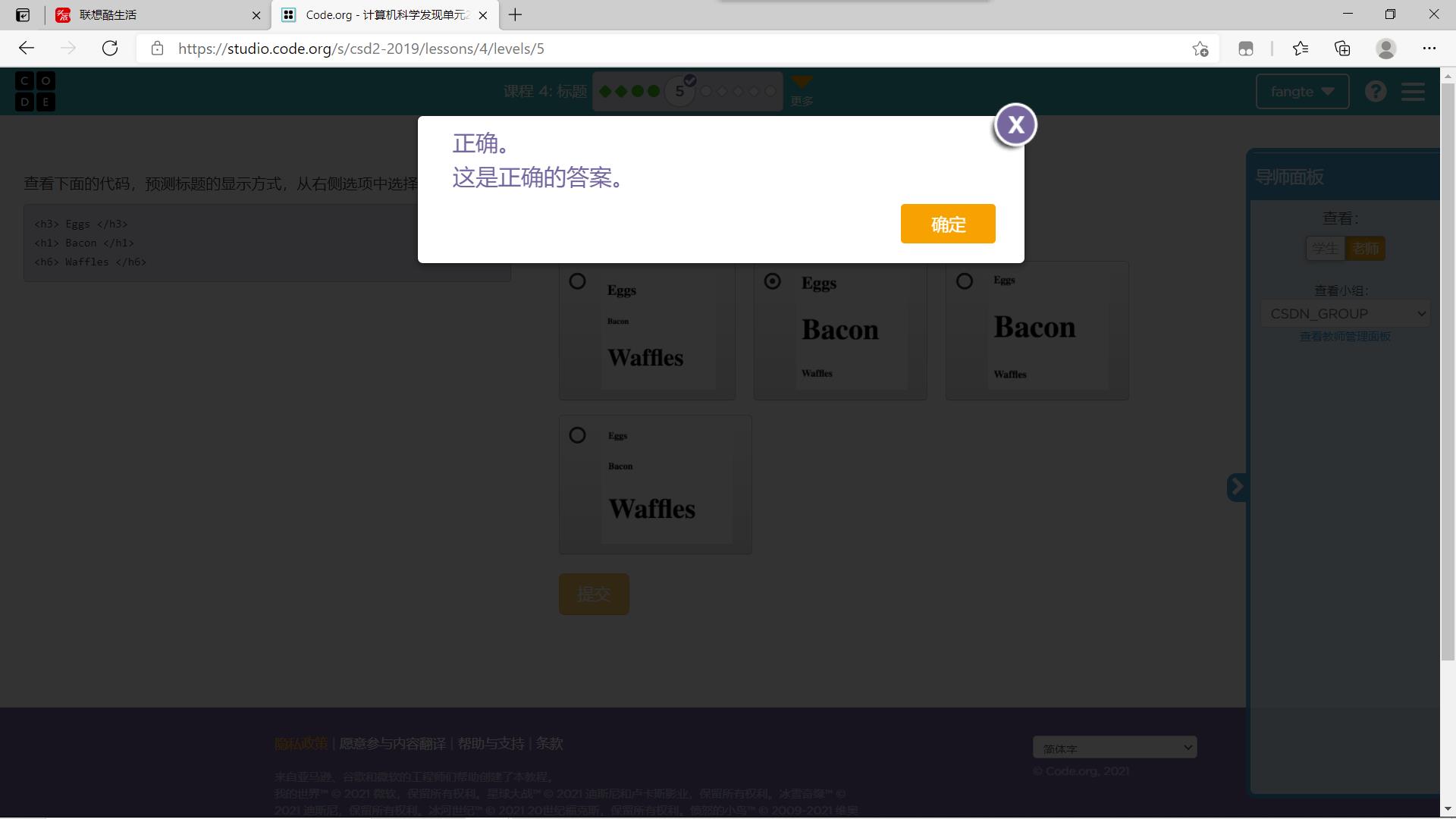Open the Code.org logo home link
1456x819 pixels.
(35, 91)
